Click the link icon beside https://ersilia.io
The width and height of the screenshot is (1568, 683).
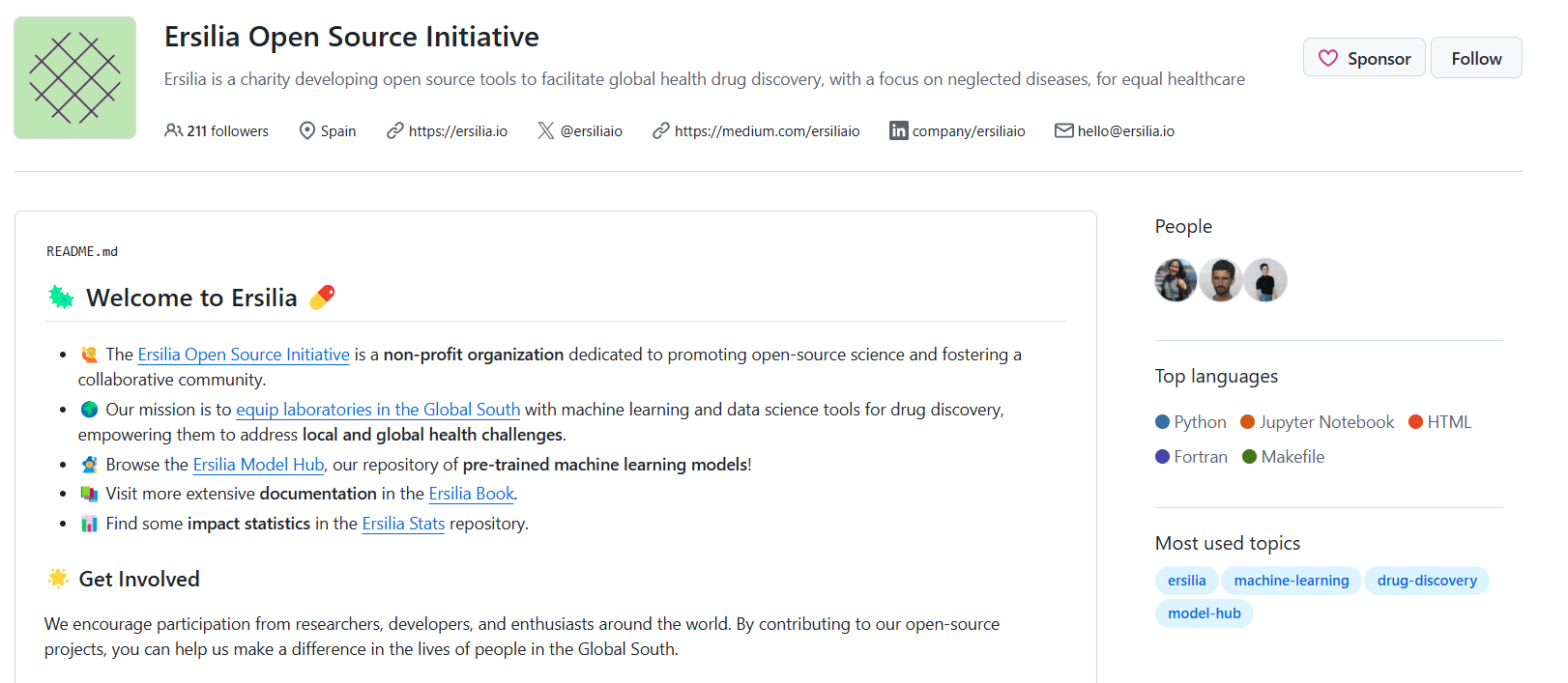[394, 130]
